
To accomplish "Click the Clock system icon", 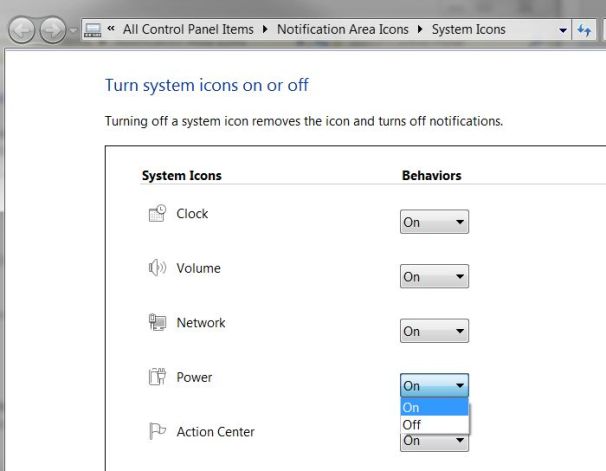I will (x=157, y=213).
